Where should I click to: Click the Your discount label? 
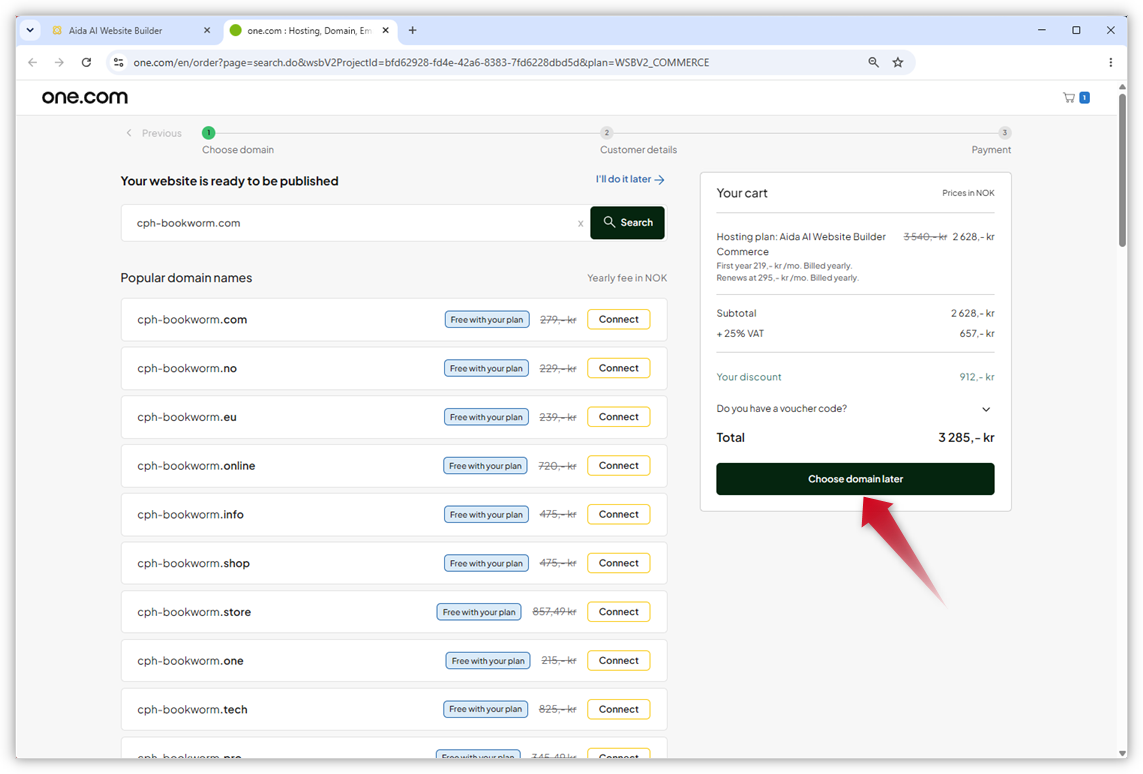coord(749,377)
